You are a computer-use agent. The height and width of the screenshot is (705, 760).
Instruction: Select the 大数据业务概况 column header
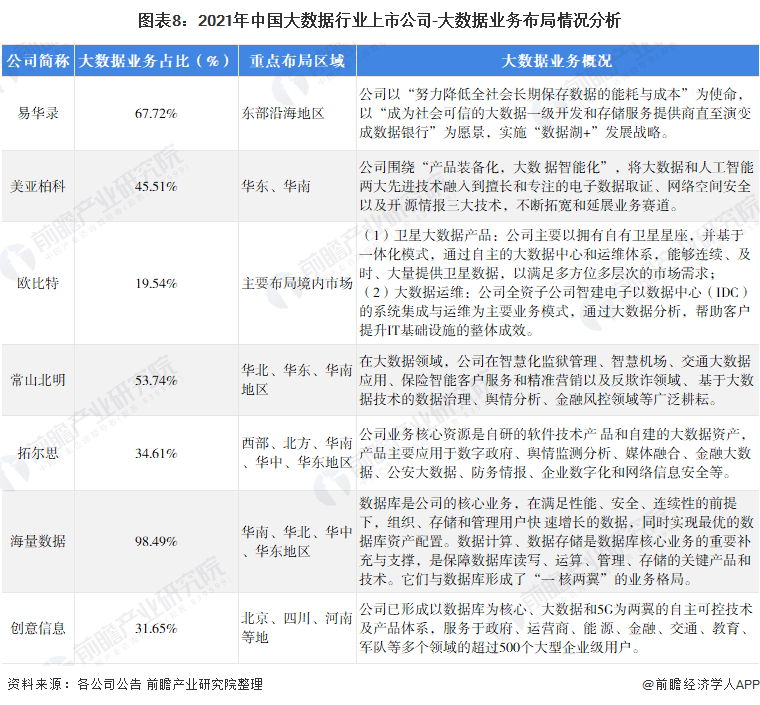pos(557,61)
